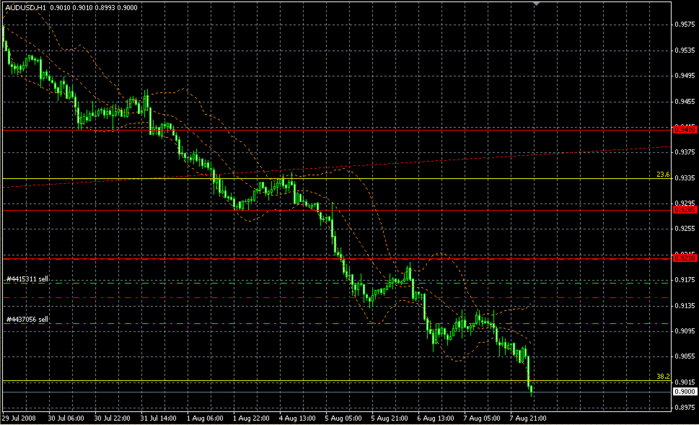699x425 pixels.
Task: Select the #4437056 sell order label
Action: tap(27, 319)
